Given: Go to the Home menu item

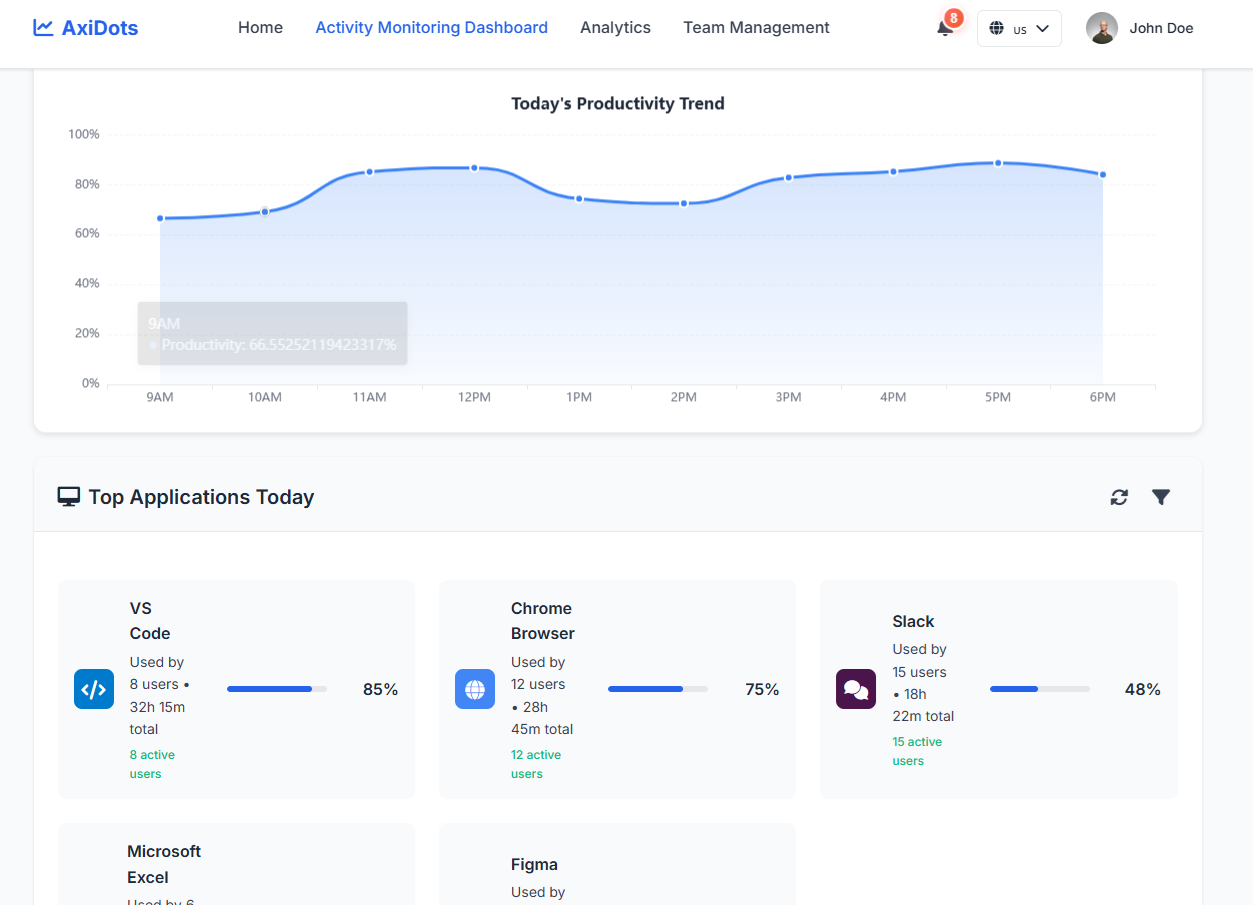Looking at the screenshot, I should click(x=260, y=28).
